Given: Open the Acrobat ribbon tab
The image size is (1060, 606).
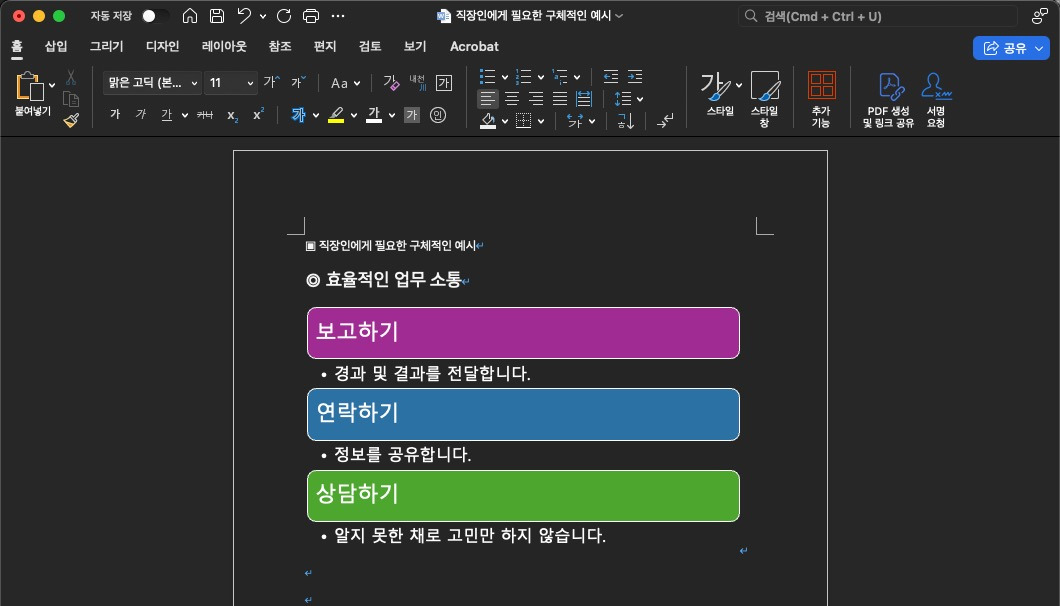Looking at the screenshot, I should click(x=473, y=46).
